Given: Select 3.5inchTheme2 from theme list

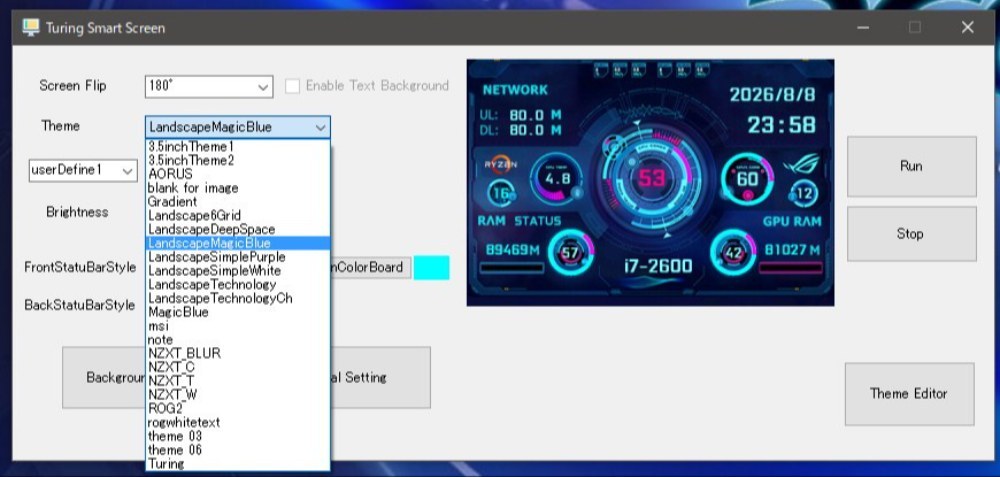Looking at the screenshot, I should (237, 161).
